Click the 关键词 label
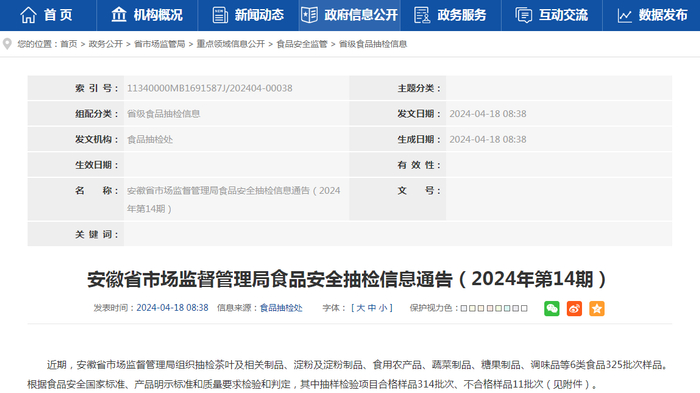Viewport: 700px width, 393px height. click(x=96, y=234)
